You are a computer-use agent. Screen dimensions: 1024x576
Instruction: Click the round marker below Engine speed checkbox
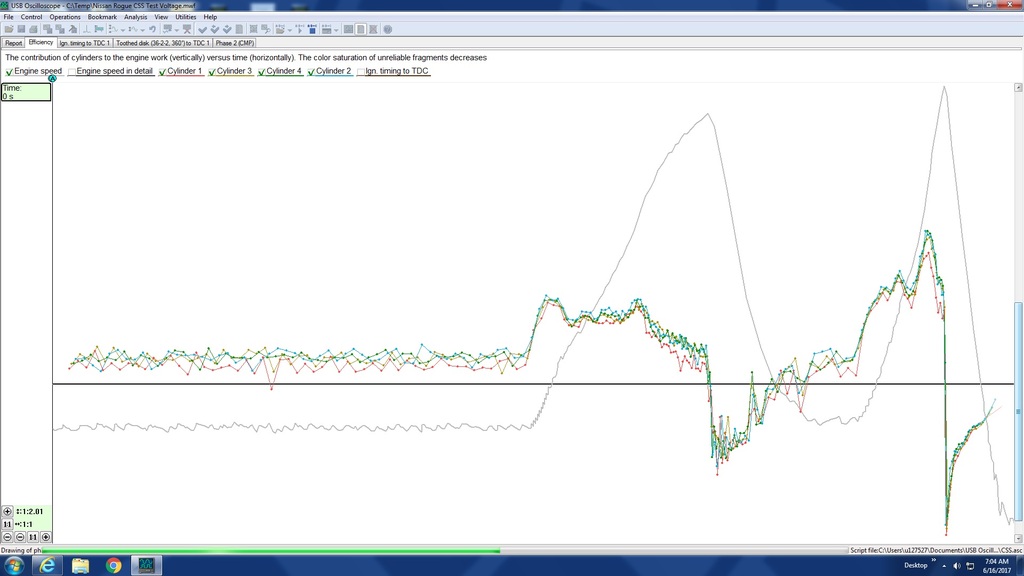click(52, 78)
